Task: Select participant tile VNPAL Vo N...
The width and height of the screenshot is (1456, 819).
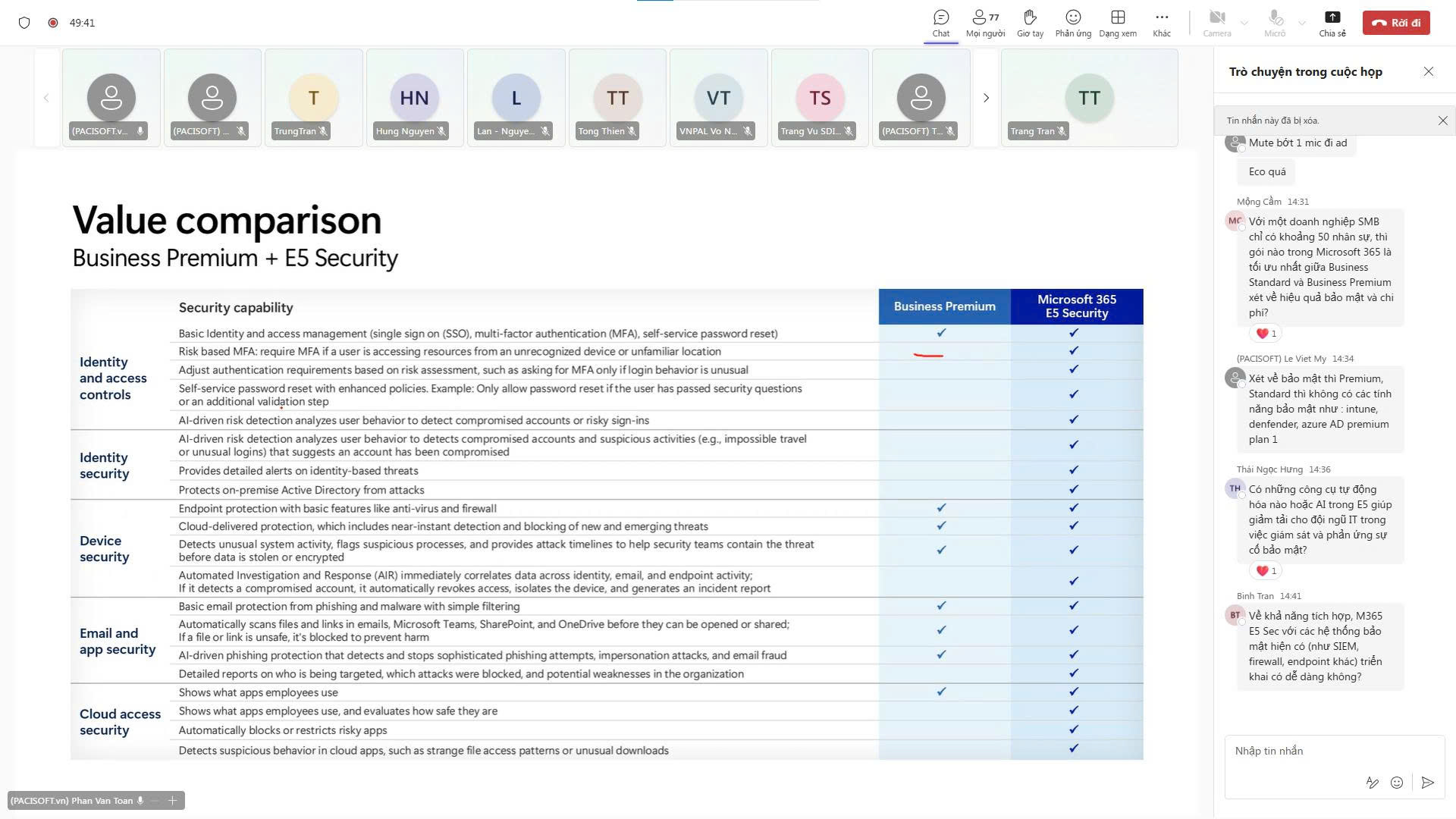Action: 719,98
